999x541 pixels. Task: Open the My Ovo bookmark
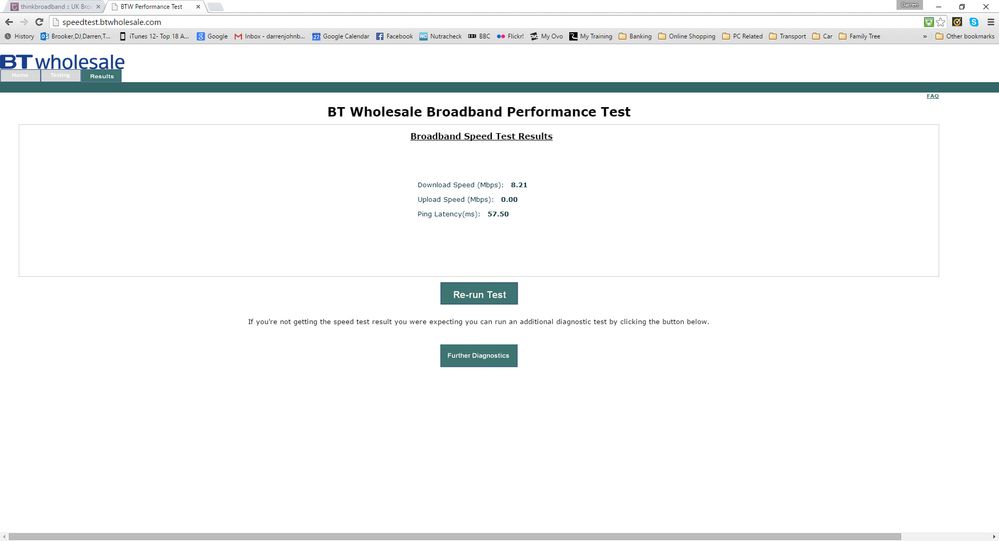coord(547,36)
